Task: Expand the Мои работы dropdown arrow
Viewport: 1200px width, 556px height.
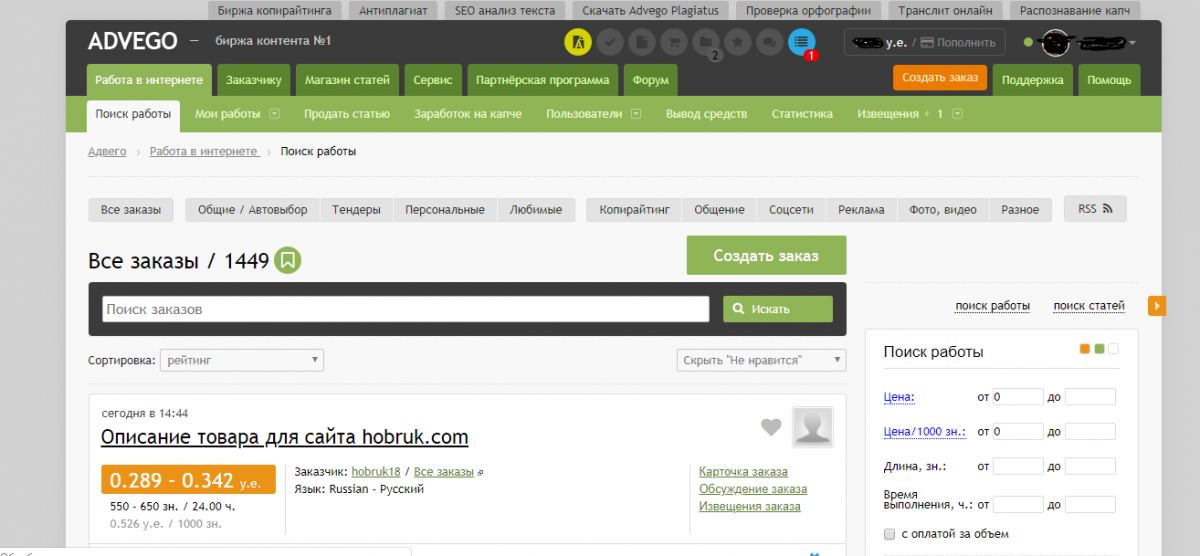Action: pos(274,114)
